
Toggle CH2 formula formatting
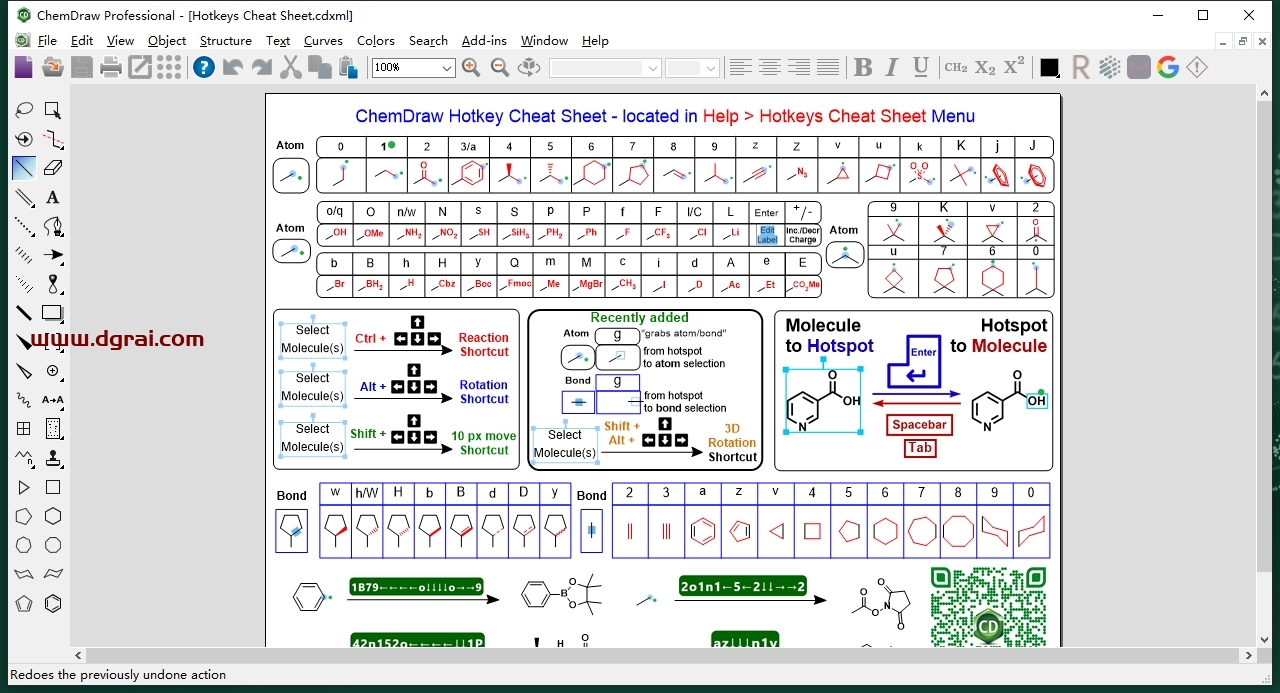point(956,67)
